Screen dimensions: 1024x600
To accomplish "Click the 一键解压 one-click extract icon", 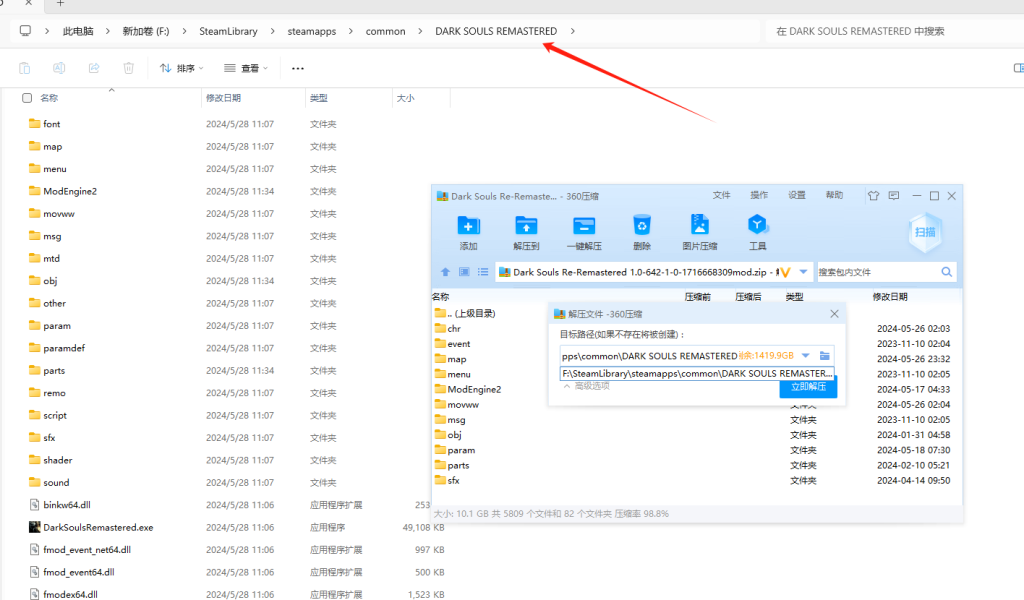I will click(x=584, y=226).
